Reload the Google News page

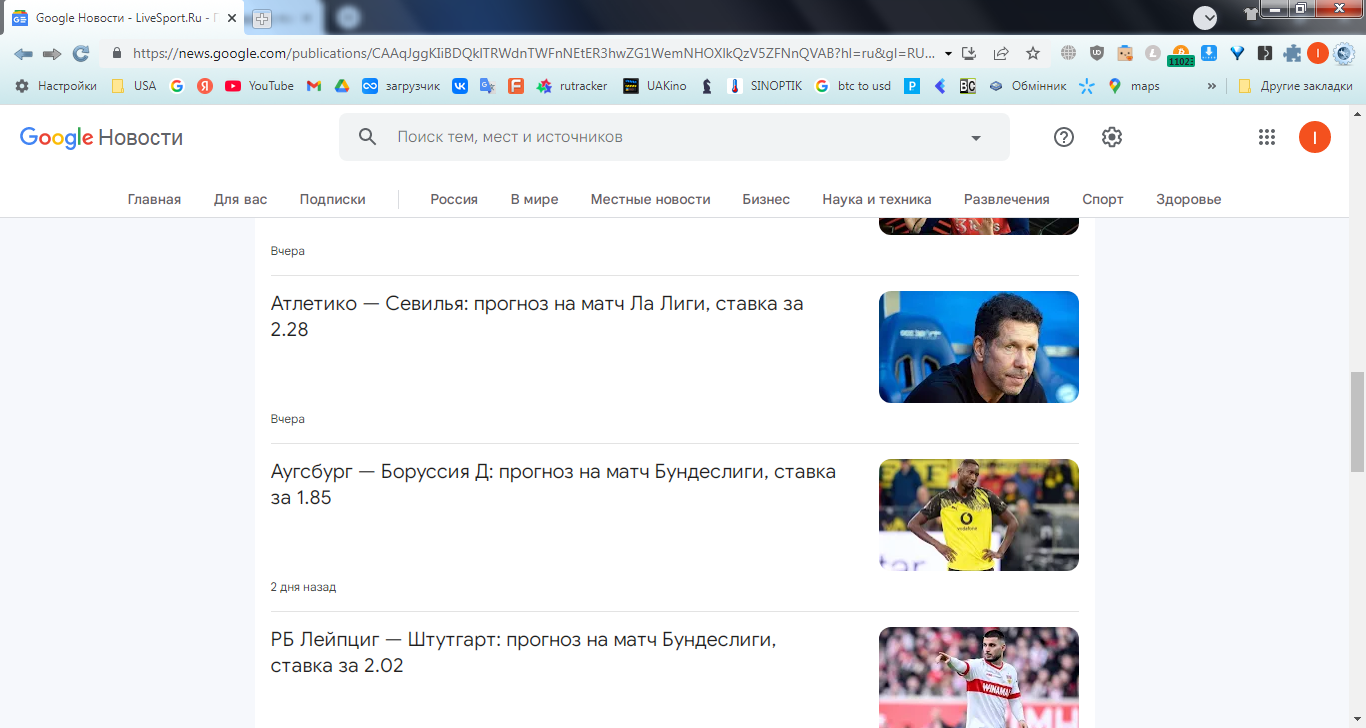81,54
